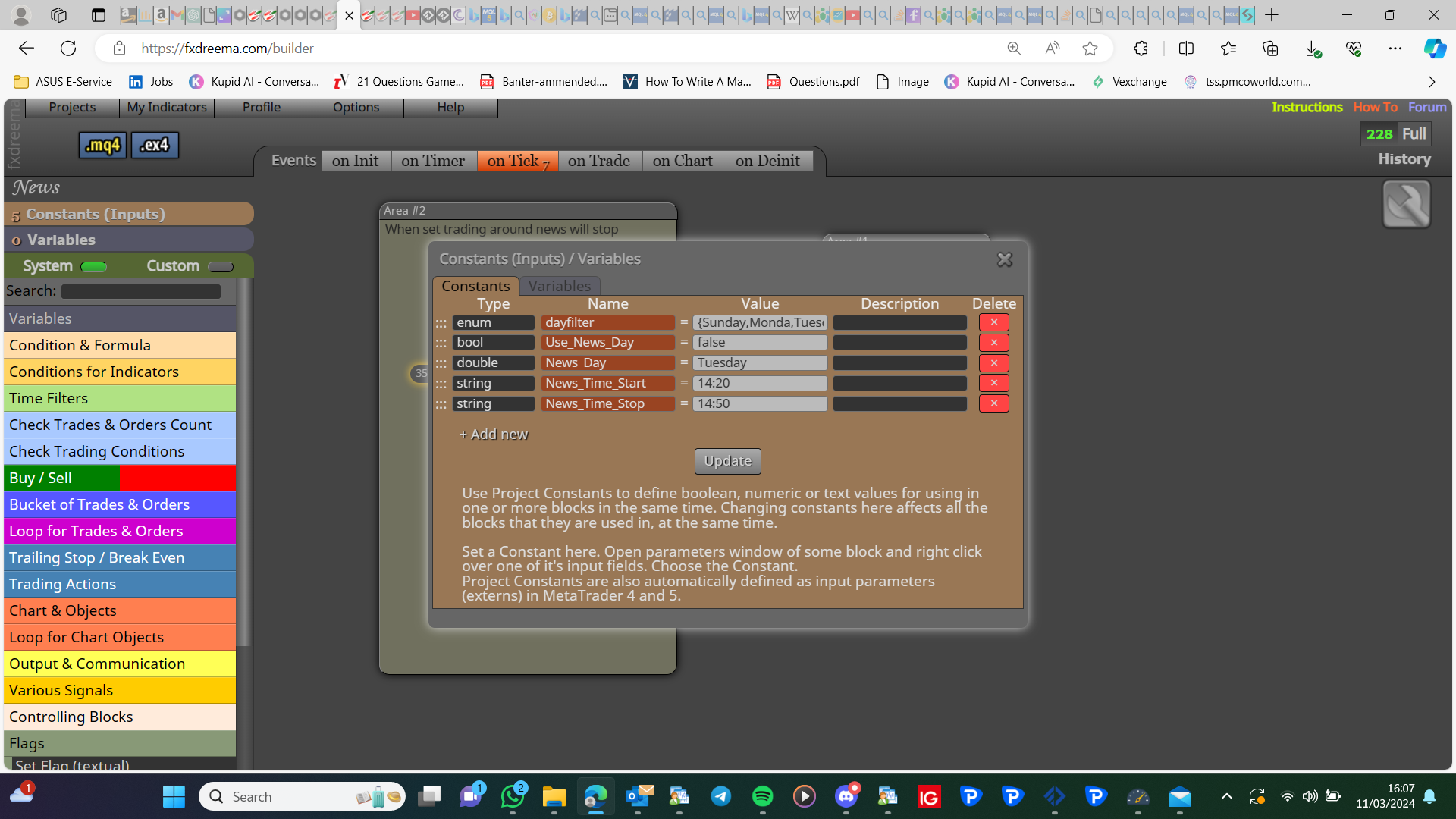The image size is (1456, 819).
Task: Toggle the Custom blocks switch
Action: point(220,266)
